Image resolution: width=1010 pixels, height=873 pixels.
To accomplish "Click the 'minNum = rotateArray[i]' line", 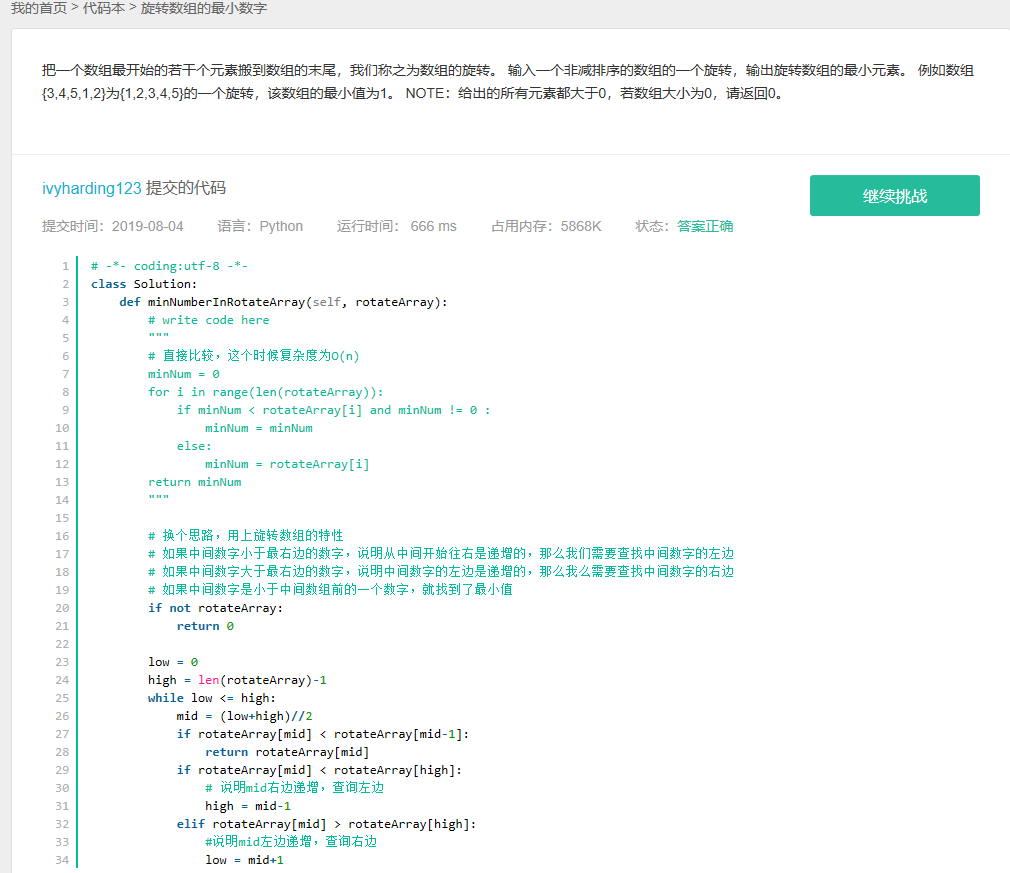I will coord(287,465).
